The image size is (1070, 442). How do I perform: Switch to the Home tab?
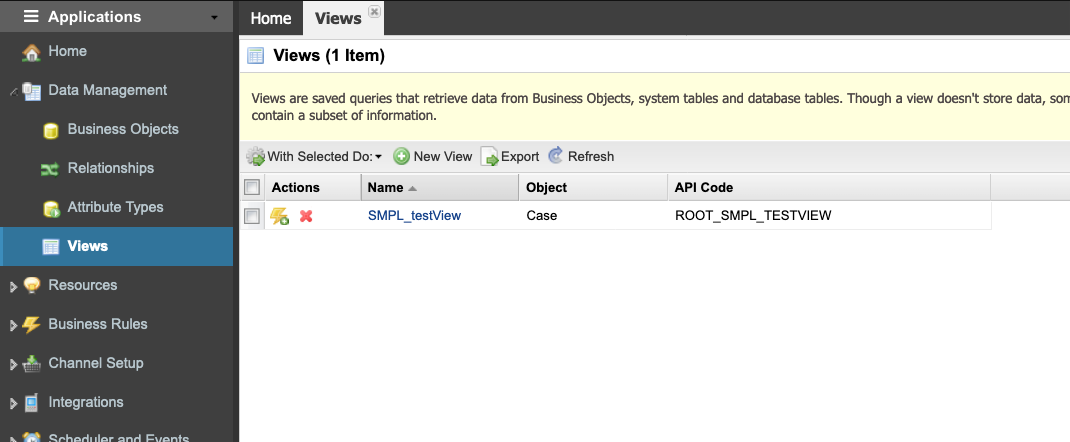[271, 18]
